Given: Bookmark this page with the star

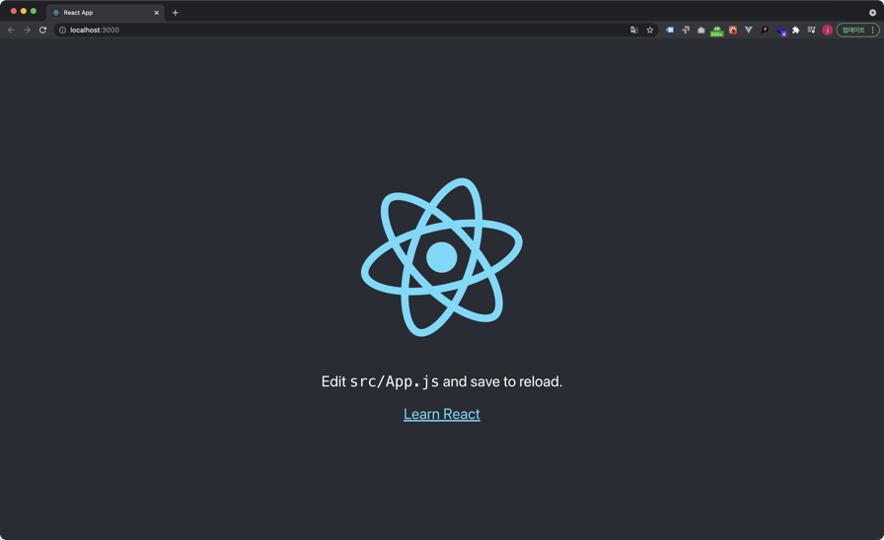Looking at the screenshot, I should click(650, 30).
